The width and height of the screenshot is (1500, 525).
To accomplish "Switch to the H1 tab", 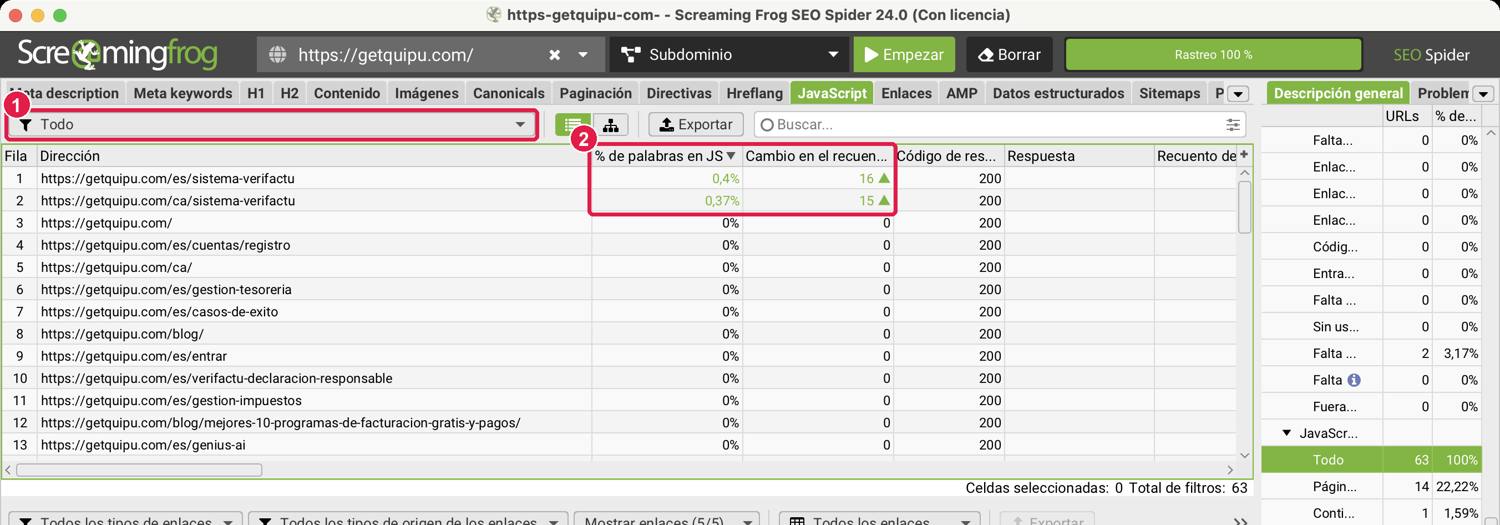I will (256, 93).
